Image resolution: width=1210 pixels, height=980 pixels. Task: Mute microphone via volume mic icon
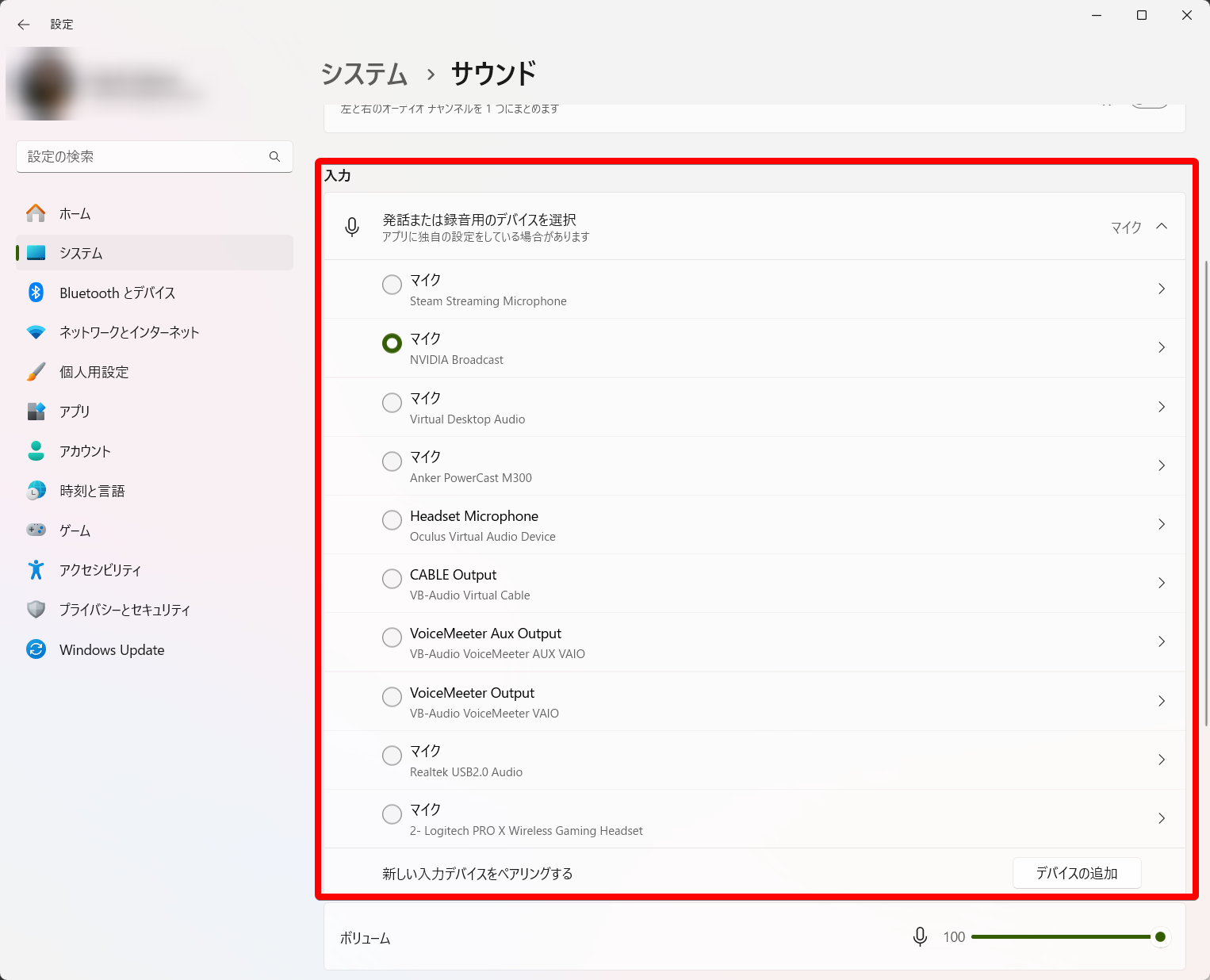coord(920,937)
